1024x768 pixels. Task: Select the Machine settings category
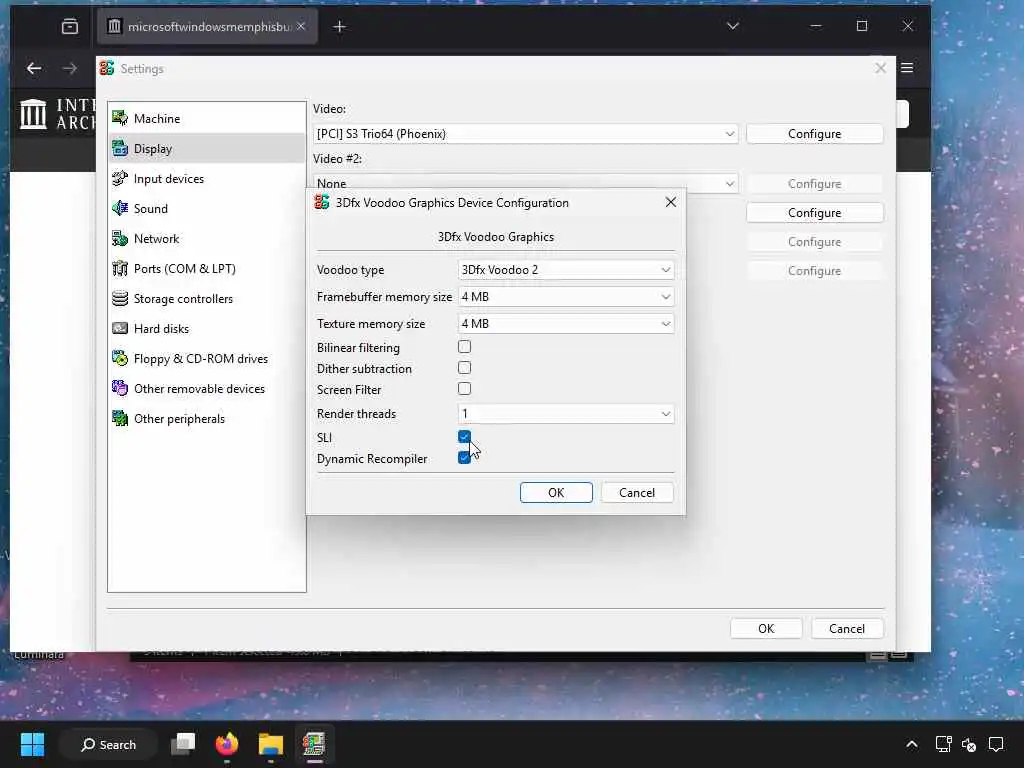(206, 118)
